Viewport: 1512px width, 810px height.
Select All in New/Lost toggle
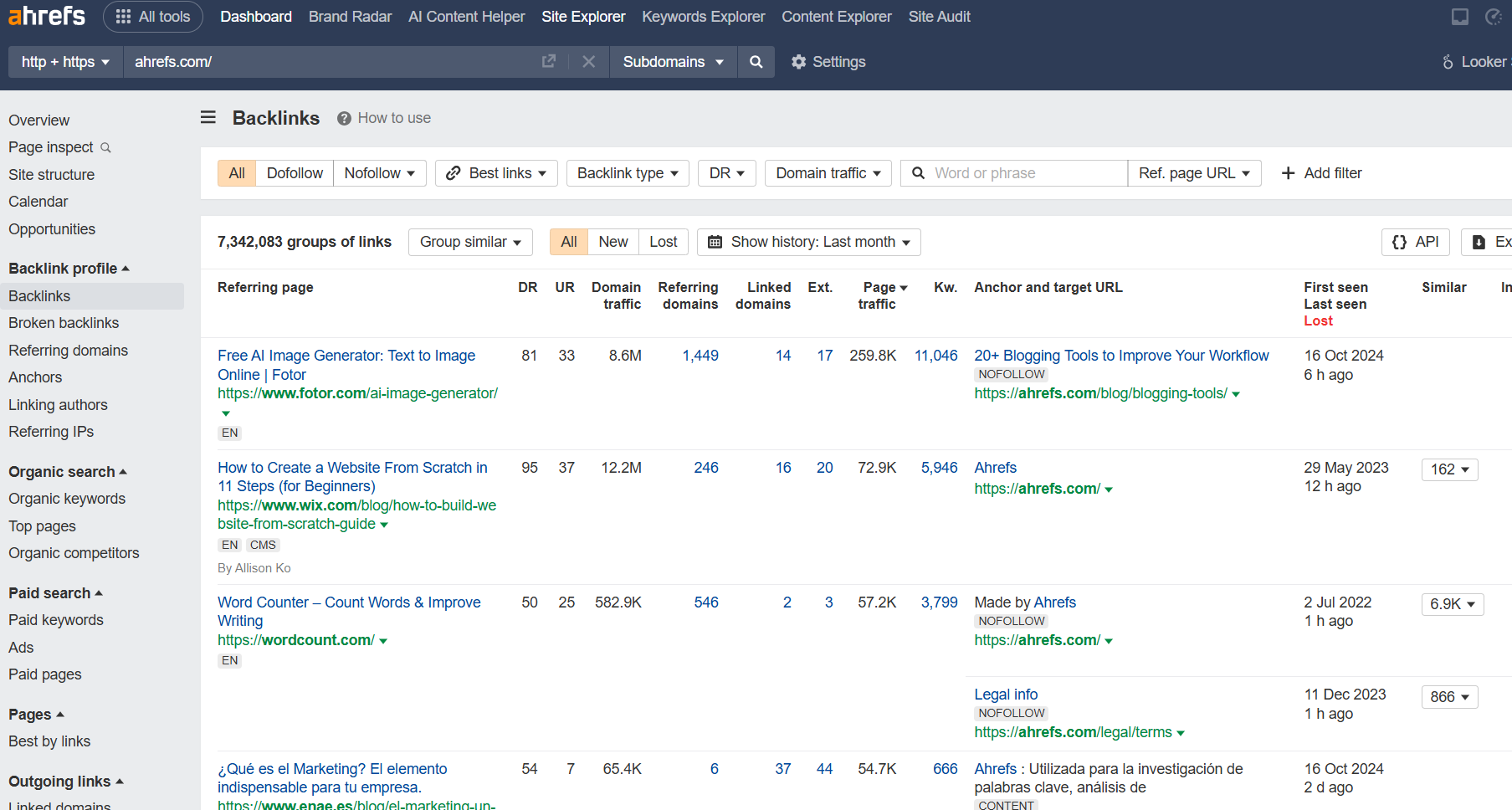pyautogui.click(x=569, y=242)
